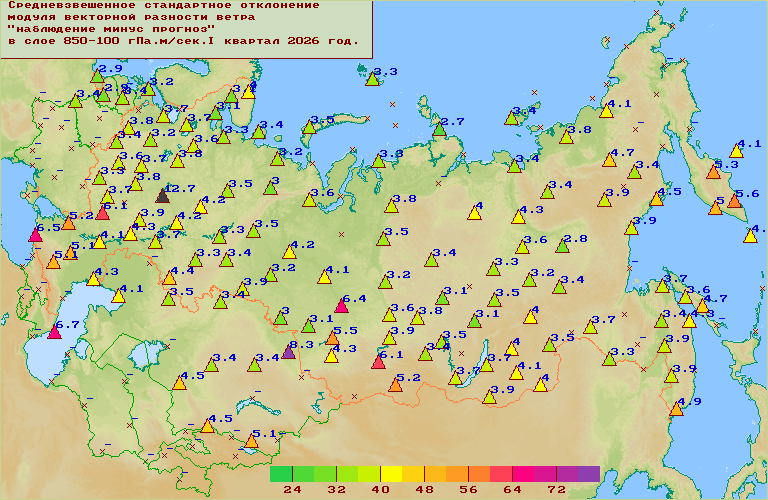This screenshot has width=768, height=500.
Task: Click the map title text box
Action: point(187,29)
